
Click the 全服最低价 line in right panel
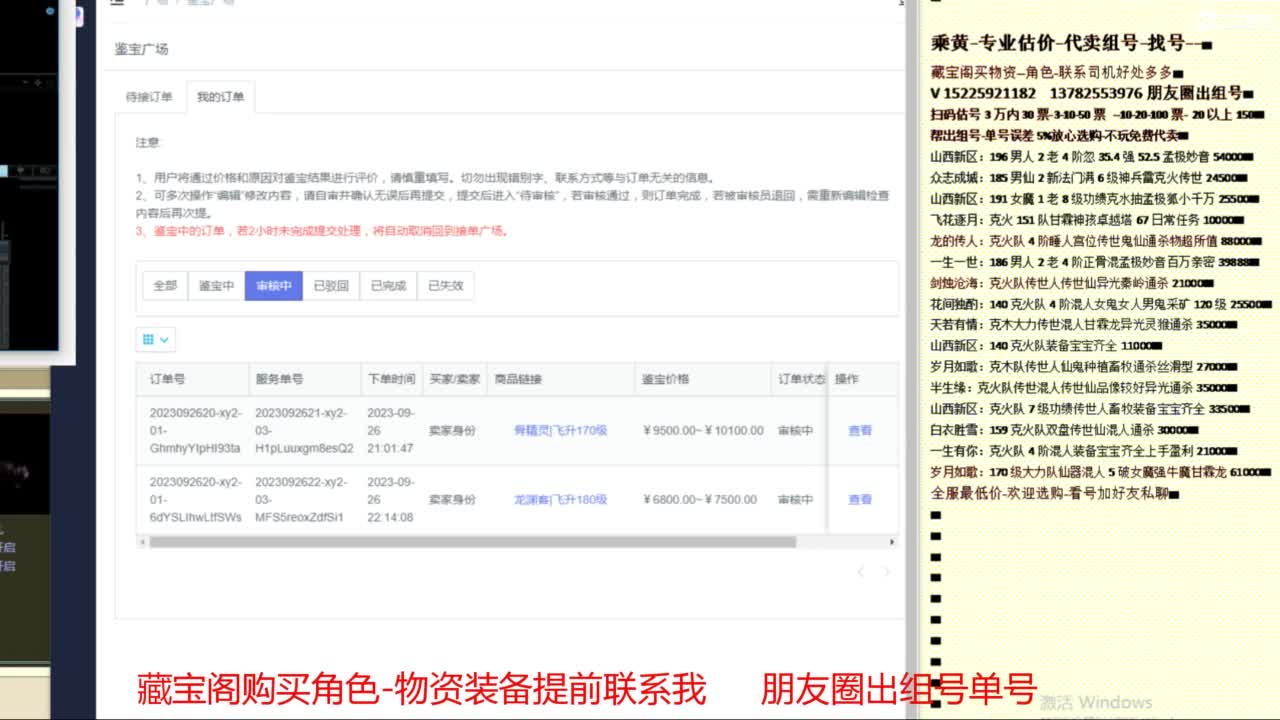(1057, 493)
